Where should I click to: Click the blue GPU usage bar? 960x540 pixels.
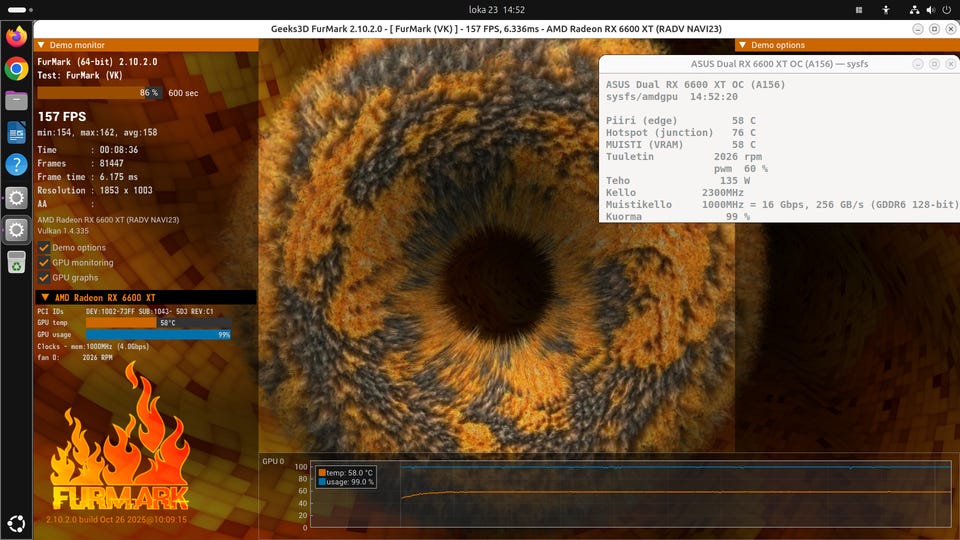click(159, 335)
